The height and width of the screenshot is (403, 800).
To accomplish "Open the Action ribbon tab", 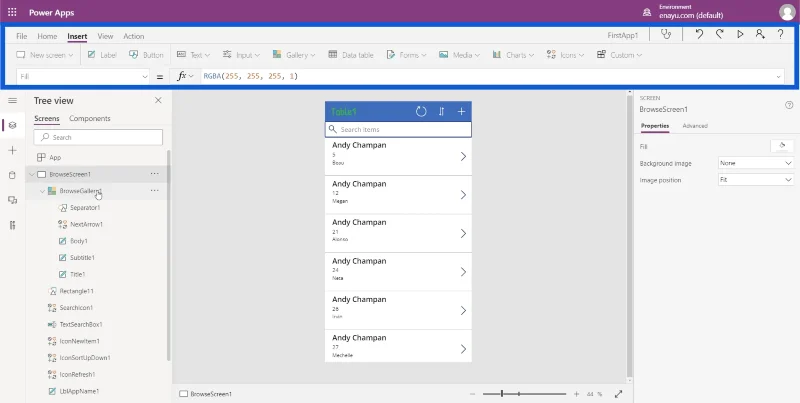I will (x=134, y=36).
